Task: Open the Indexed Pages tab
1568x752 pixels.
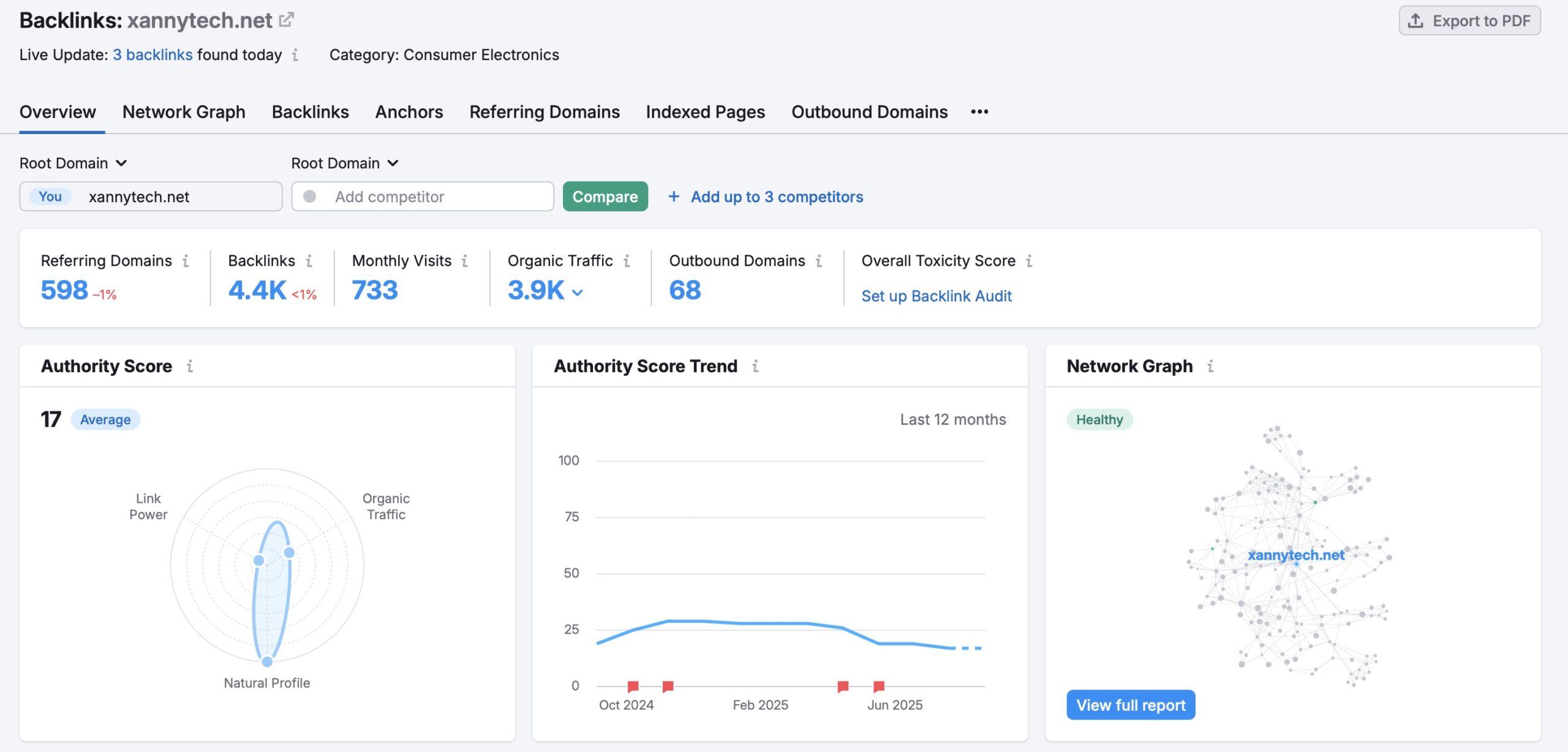Action: [x=706, y=111]
